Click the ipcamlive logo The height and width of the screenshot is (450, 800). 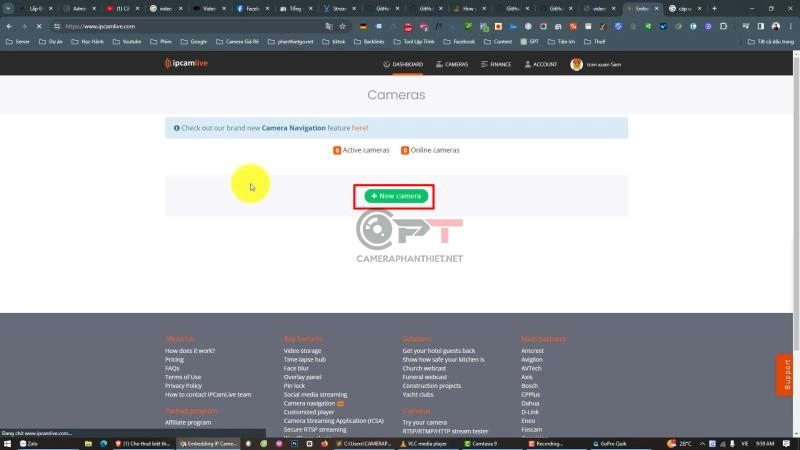pyautogui.click(x=190, y=64)
